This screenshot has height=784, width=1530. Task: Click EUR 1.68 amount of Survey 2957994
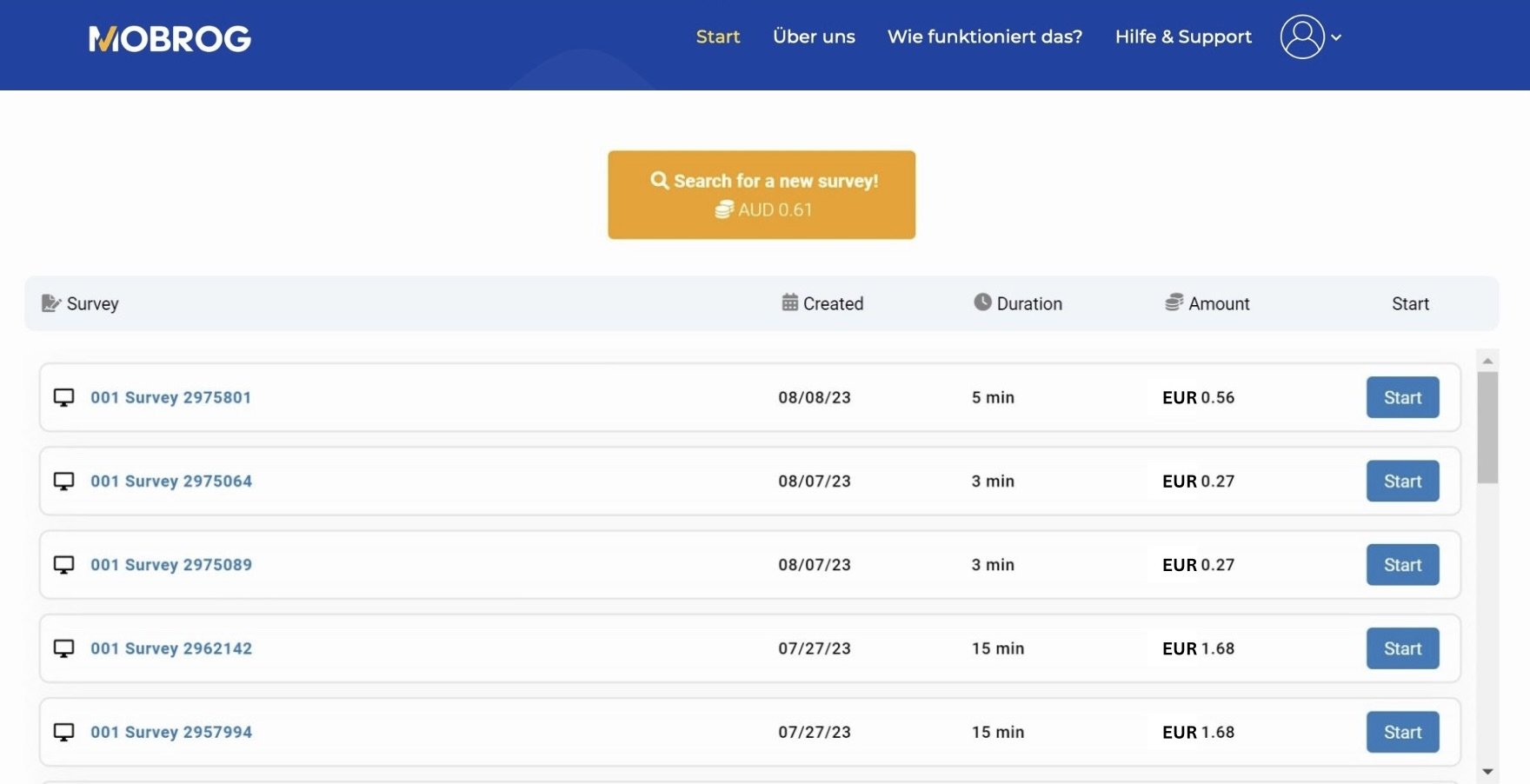click(1198, 732)
